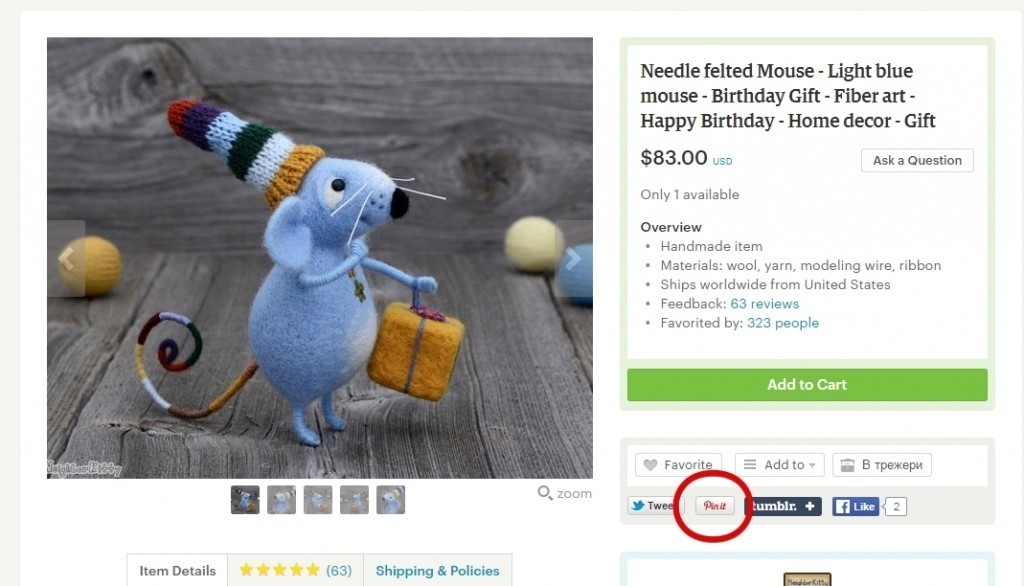Viewport: 1024px width, 586px height.
Task: Click the Facebook Like button
Action: click(856, 506)
